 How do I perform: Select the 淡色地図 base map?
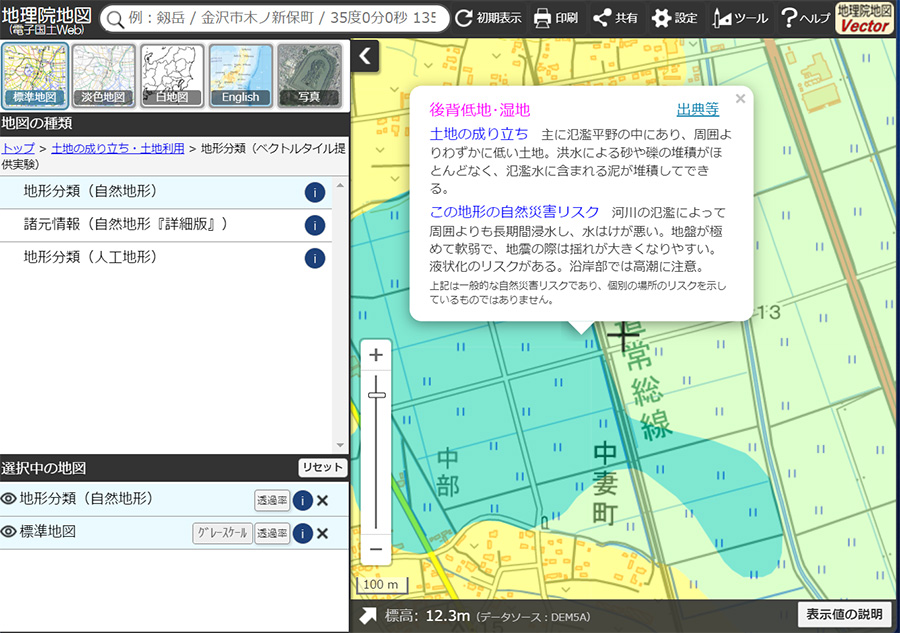(x=104, y=75)
